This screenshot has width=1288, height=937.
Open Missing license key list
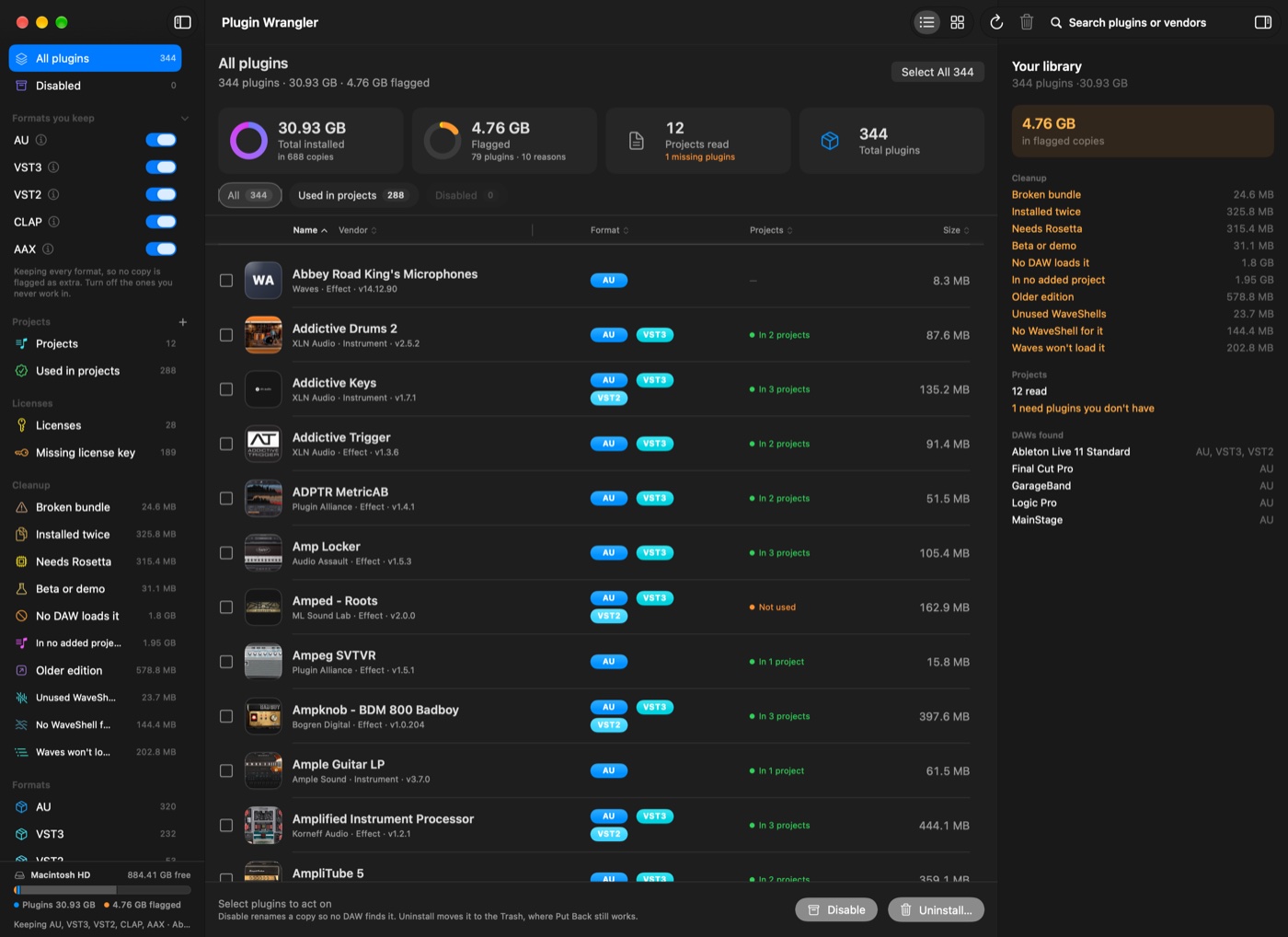(x=96, y=453)
